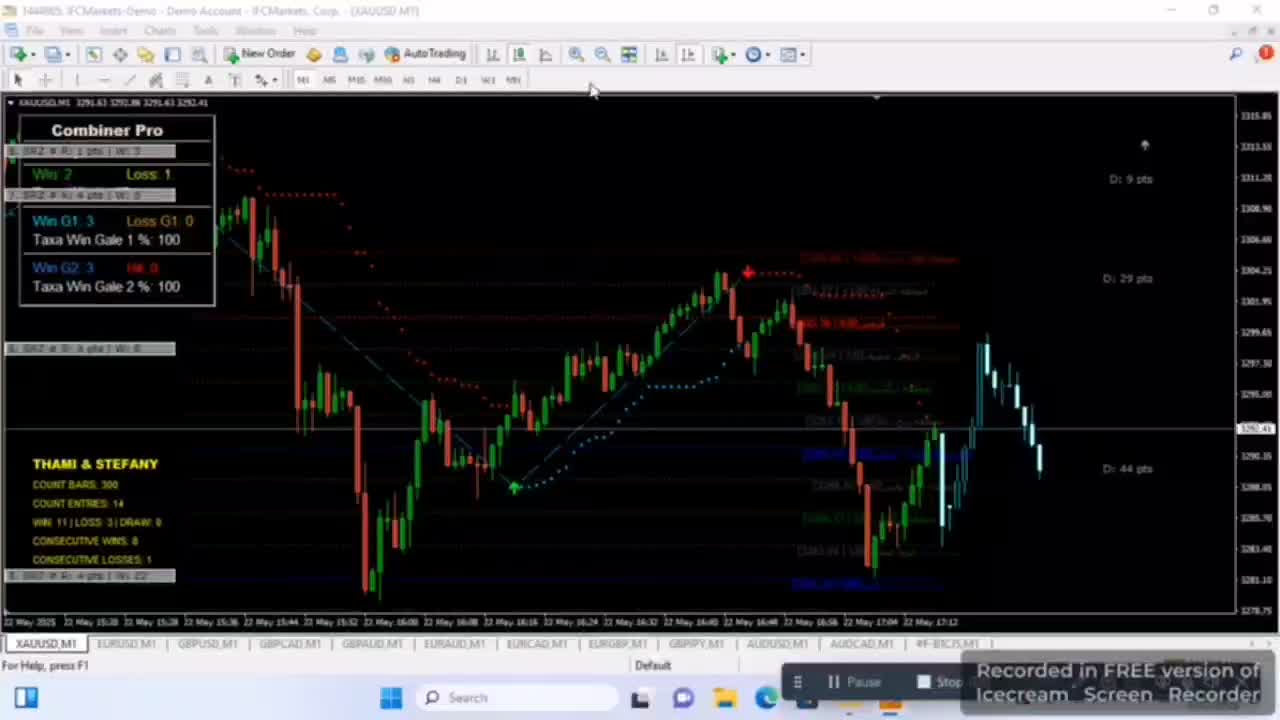Viewport: 1280px width, 720px height.
Task: Click the New Order button
Action: pyautogui.click(x=259, y=54)
